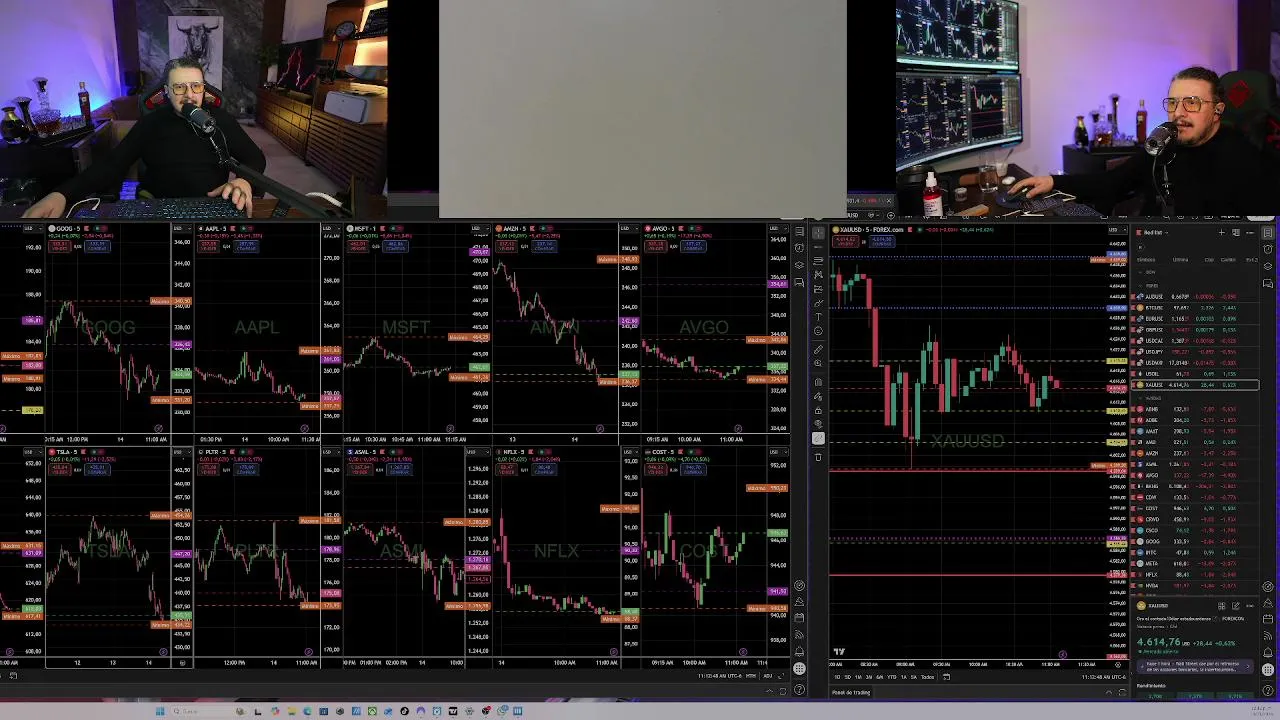The image size is (1280, 720).
Task: Open the emoji and icons tool
Action: [x=818, y=331]
